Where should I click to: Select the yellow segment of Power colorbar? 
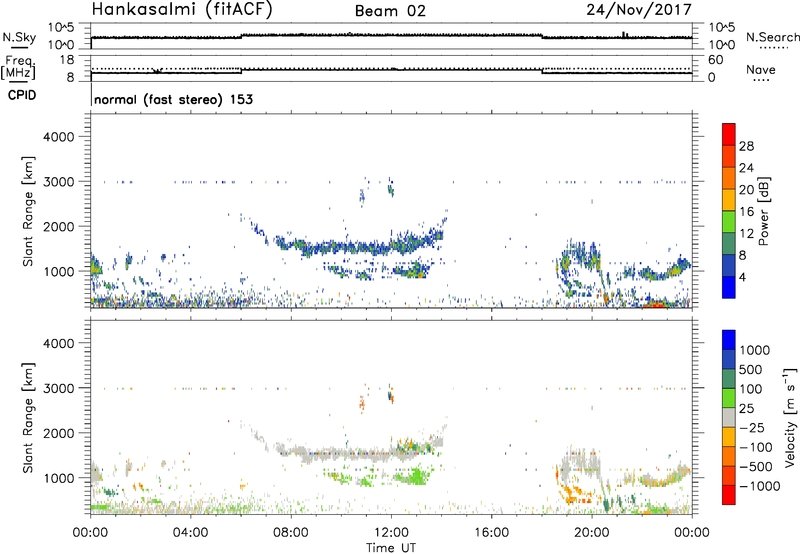coord(729,200)
